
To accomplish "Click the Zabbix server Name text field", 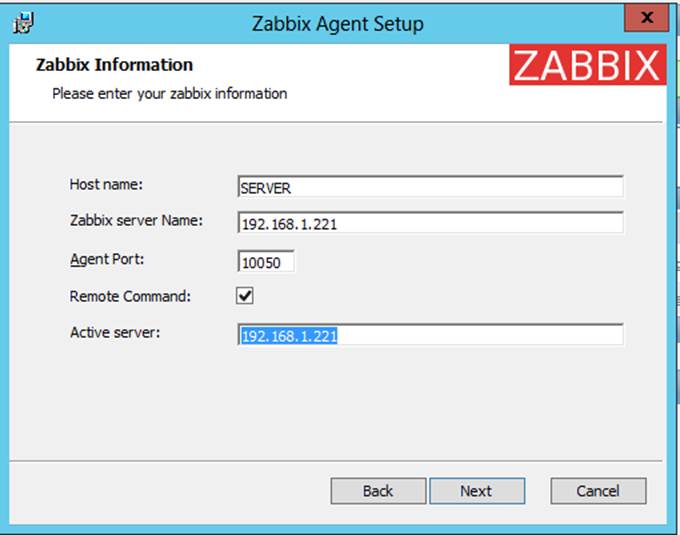I will click(430, 224).
